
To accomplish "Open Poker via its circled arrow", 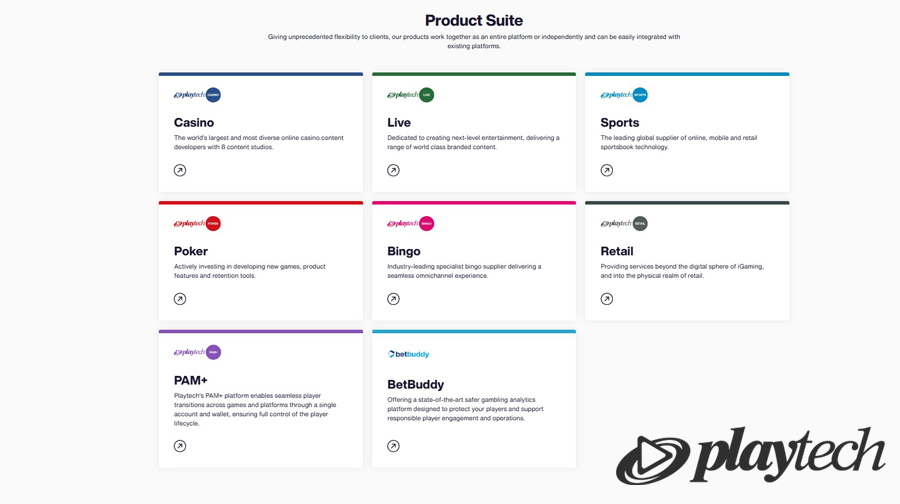I will click(x=180, y=298).
